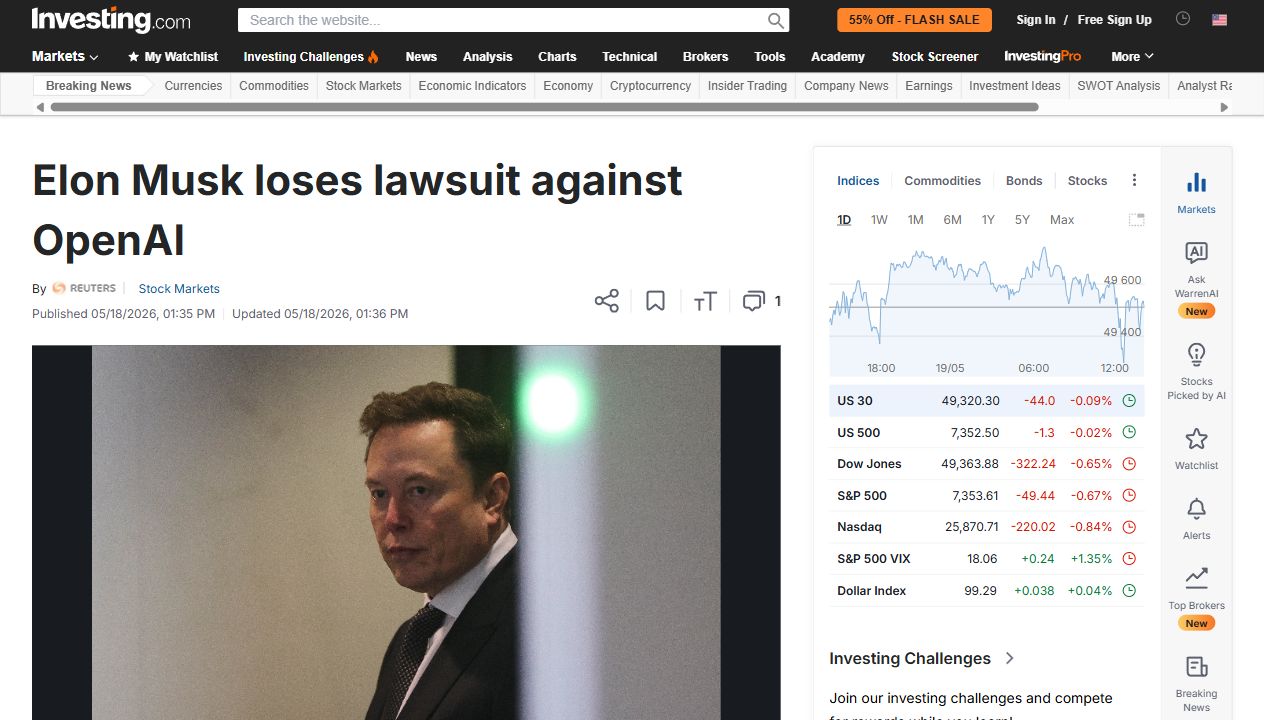Viewport: 1264px width, 720px height.
Task: Click Dow Jones red clock icon
Action: pyautogui.click(x=1129, y=464)
